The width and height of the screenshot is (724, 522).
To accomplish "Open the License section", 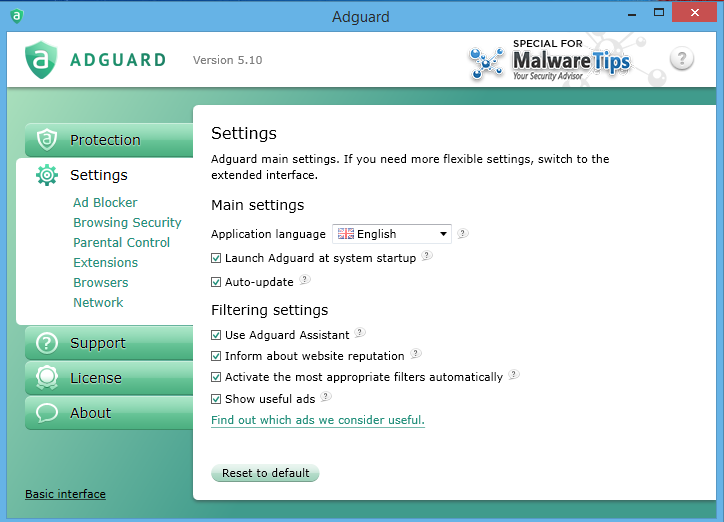I will 109,378.
